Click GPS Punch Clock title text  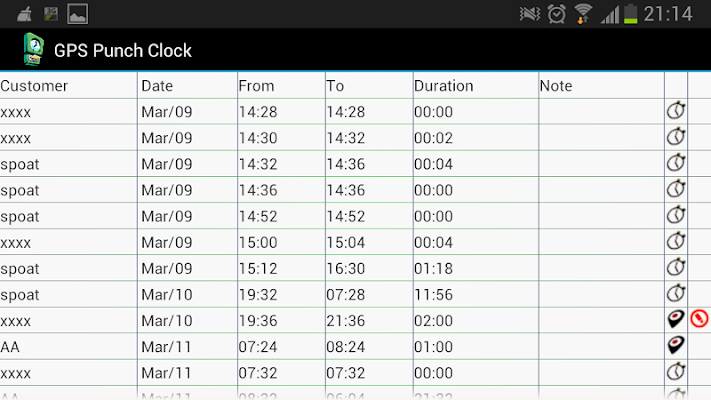click(x=123, y=51)
